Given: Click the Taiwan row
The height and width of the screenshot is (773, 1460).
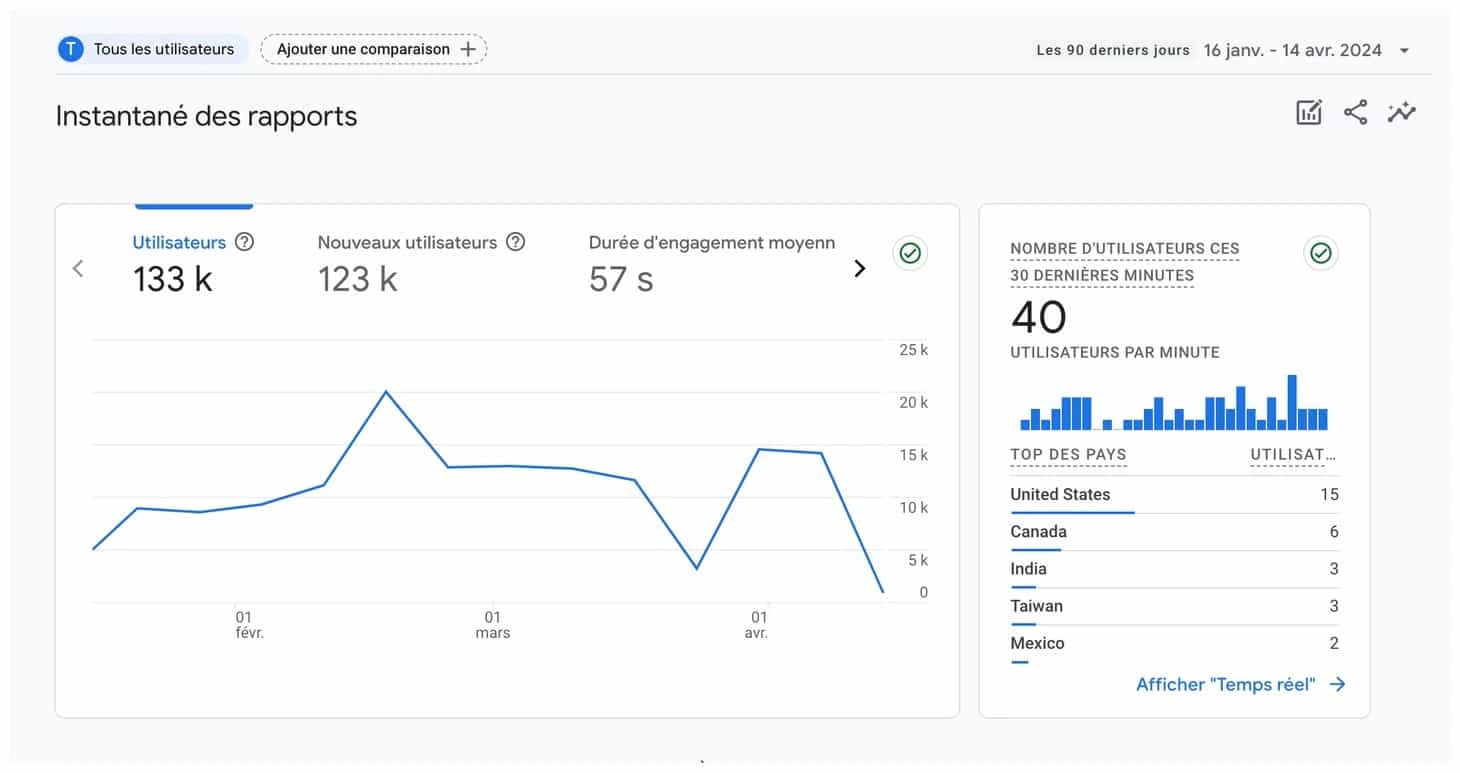Looking at the screenshot, I should (1174, 607).
